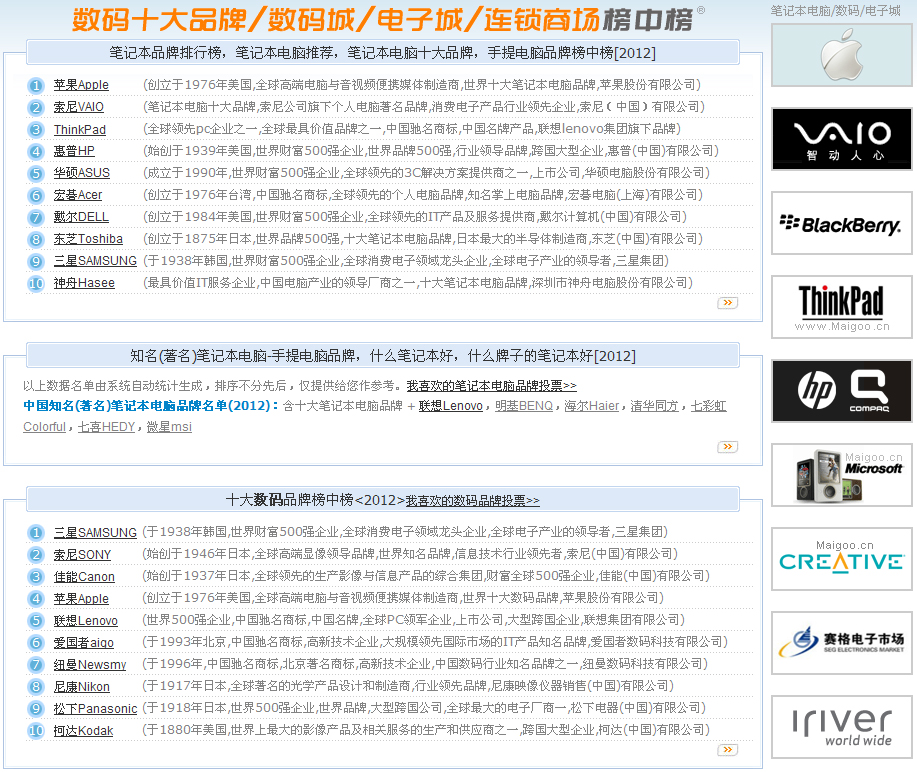
Task: Select the 华硕ASUS brand link
Action: [x=81, y=173]
